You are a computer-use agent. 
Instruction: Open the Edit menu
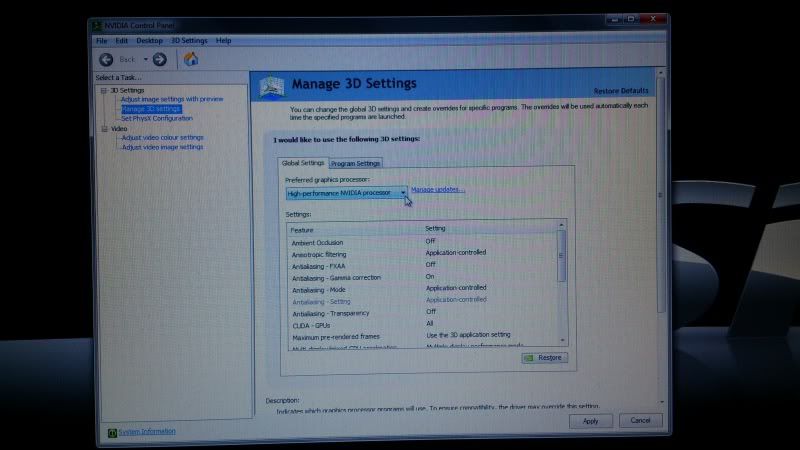pyautogui.click(x=121, y=41)
